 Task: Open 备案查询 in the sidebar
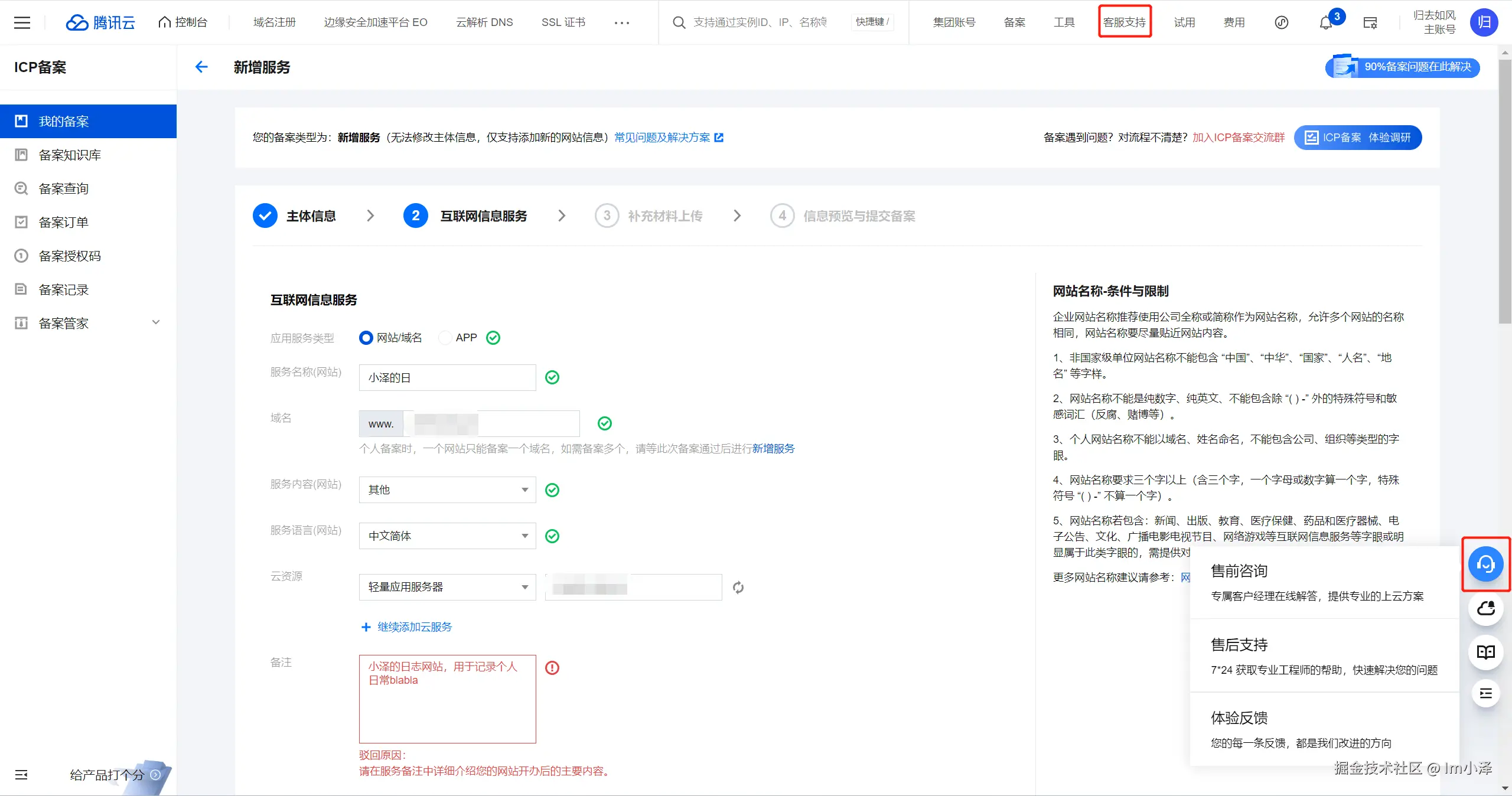click(64, 188)
